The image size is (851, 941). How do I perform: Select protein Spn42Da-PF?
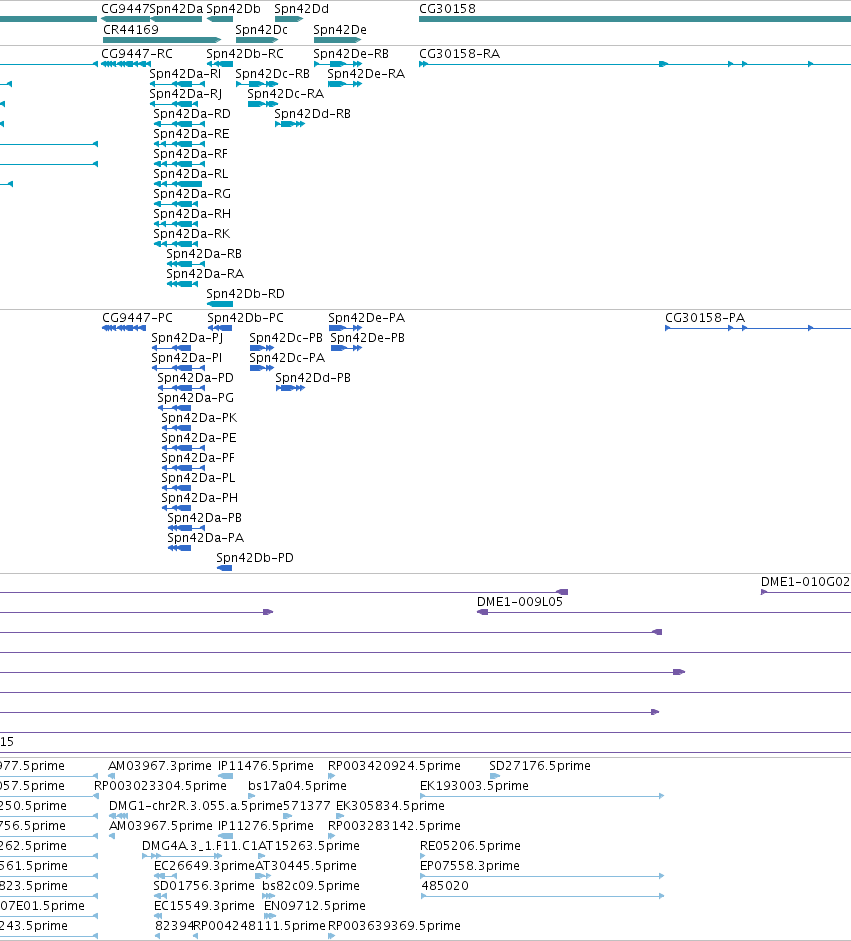(198, 457)
